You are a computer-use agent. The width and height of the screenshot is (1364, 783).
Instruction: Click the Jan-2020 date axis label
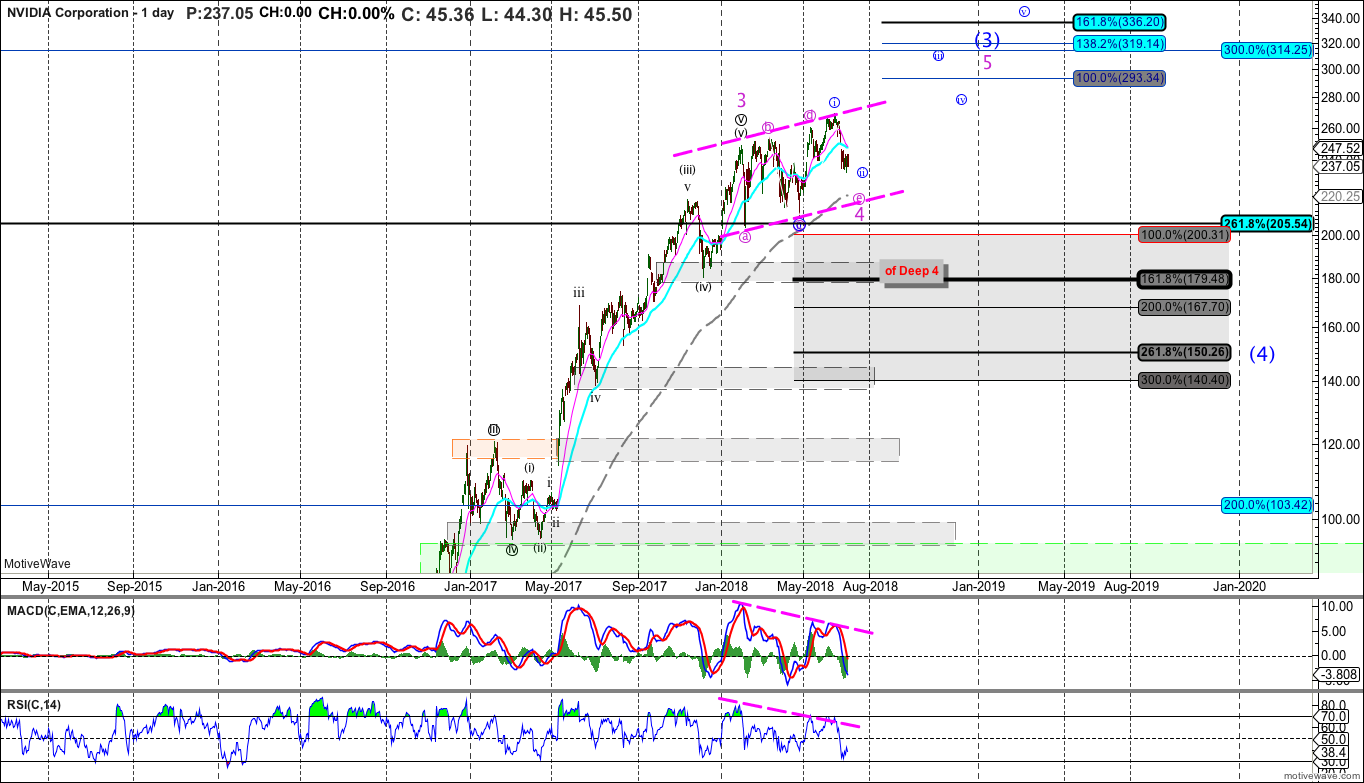[x=1241, y=587]
